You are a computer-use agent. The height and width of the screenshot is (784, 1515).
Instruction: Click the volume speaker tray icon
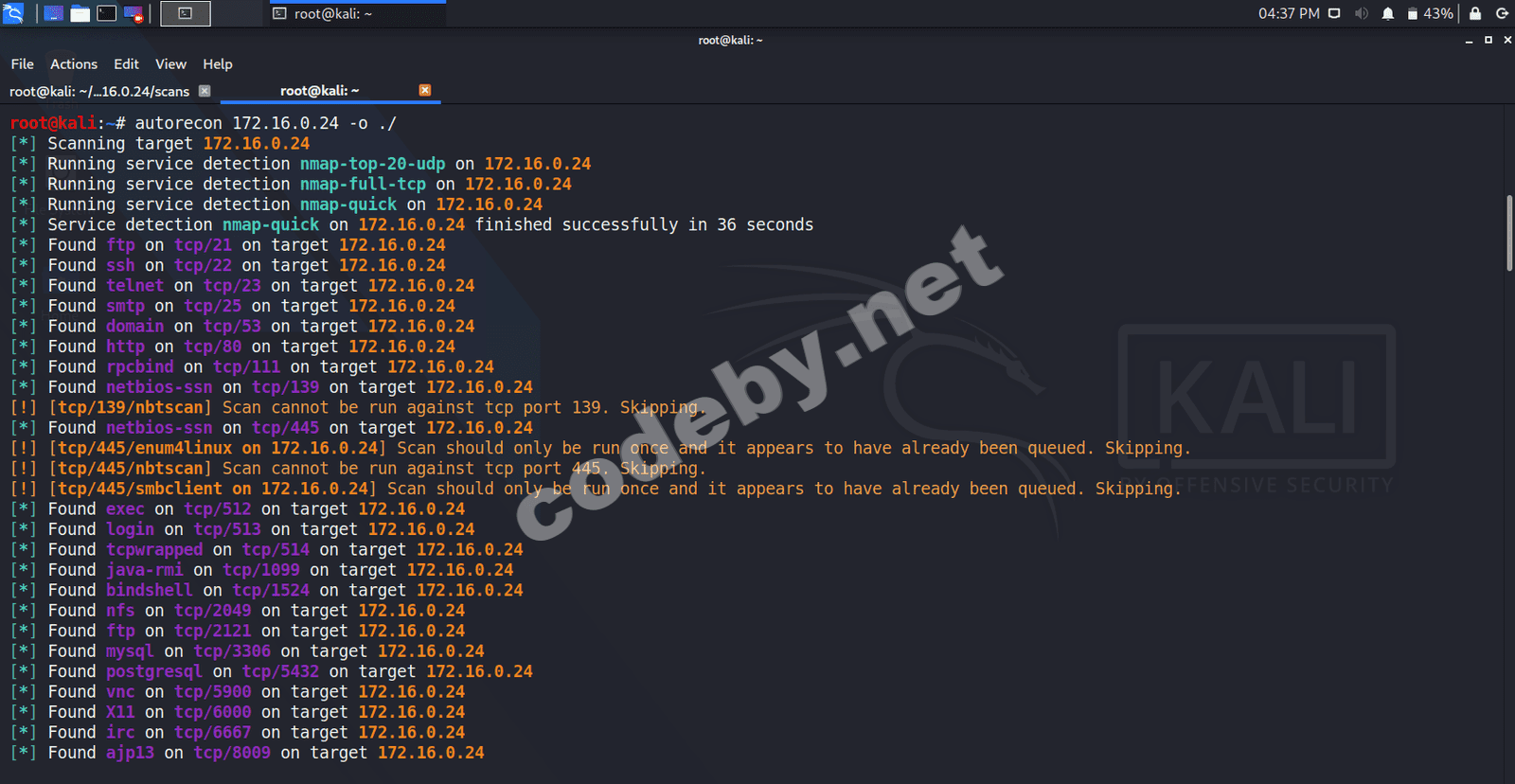click(1362, 13)
